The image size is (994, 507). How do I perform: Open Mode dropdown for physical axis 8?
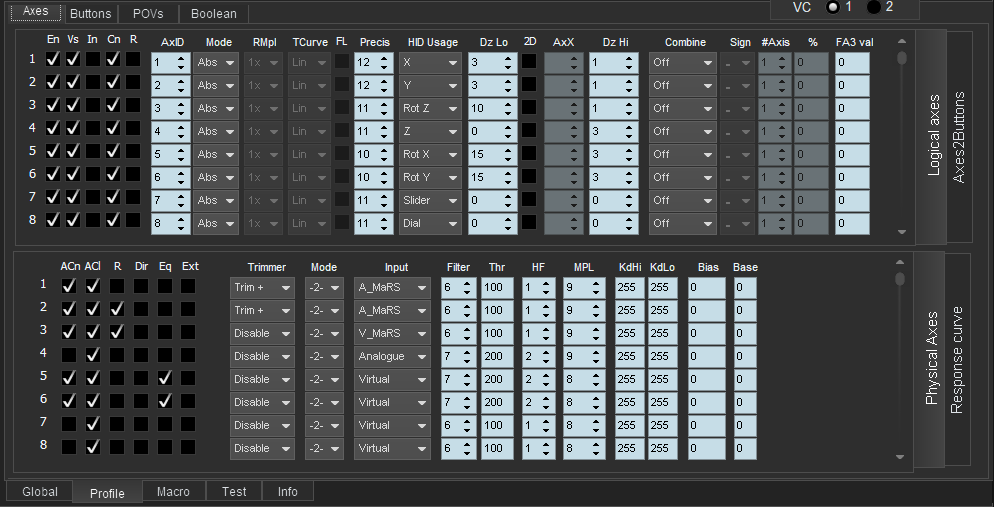(324, 448)
